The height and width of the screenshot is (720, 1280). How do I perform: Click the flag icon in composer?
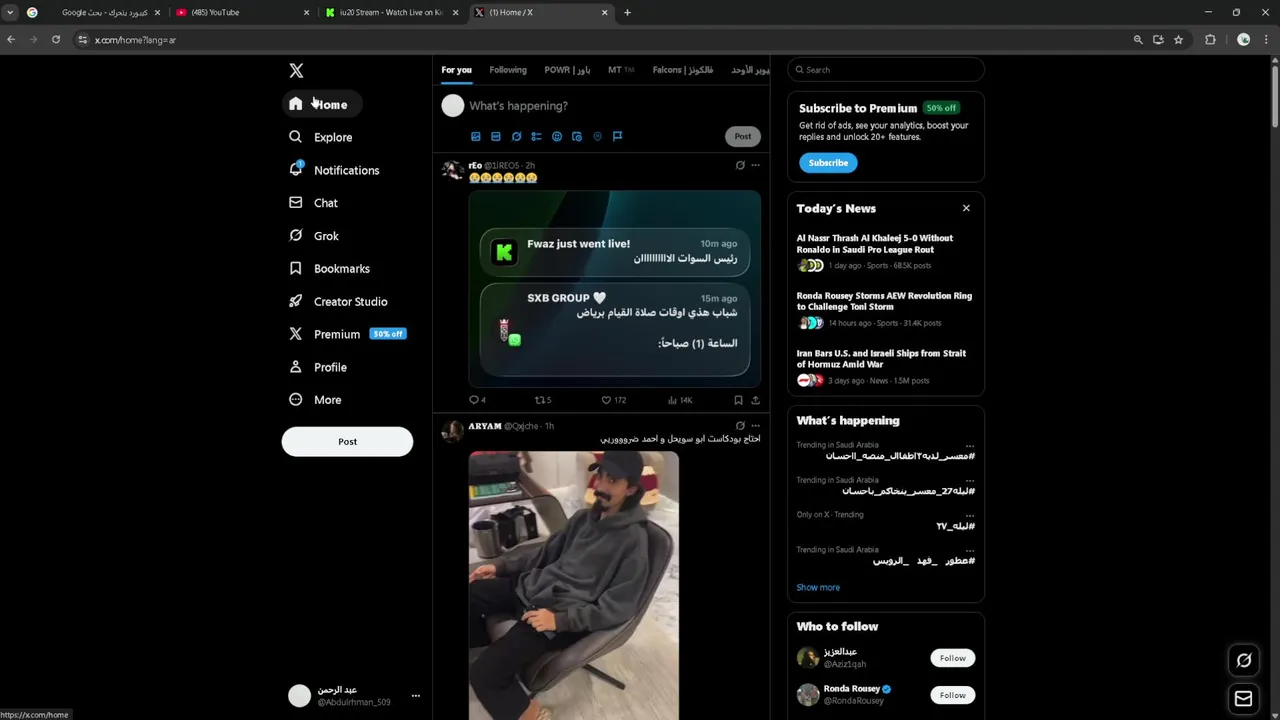point(617,136)
